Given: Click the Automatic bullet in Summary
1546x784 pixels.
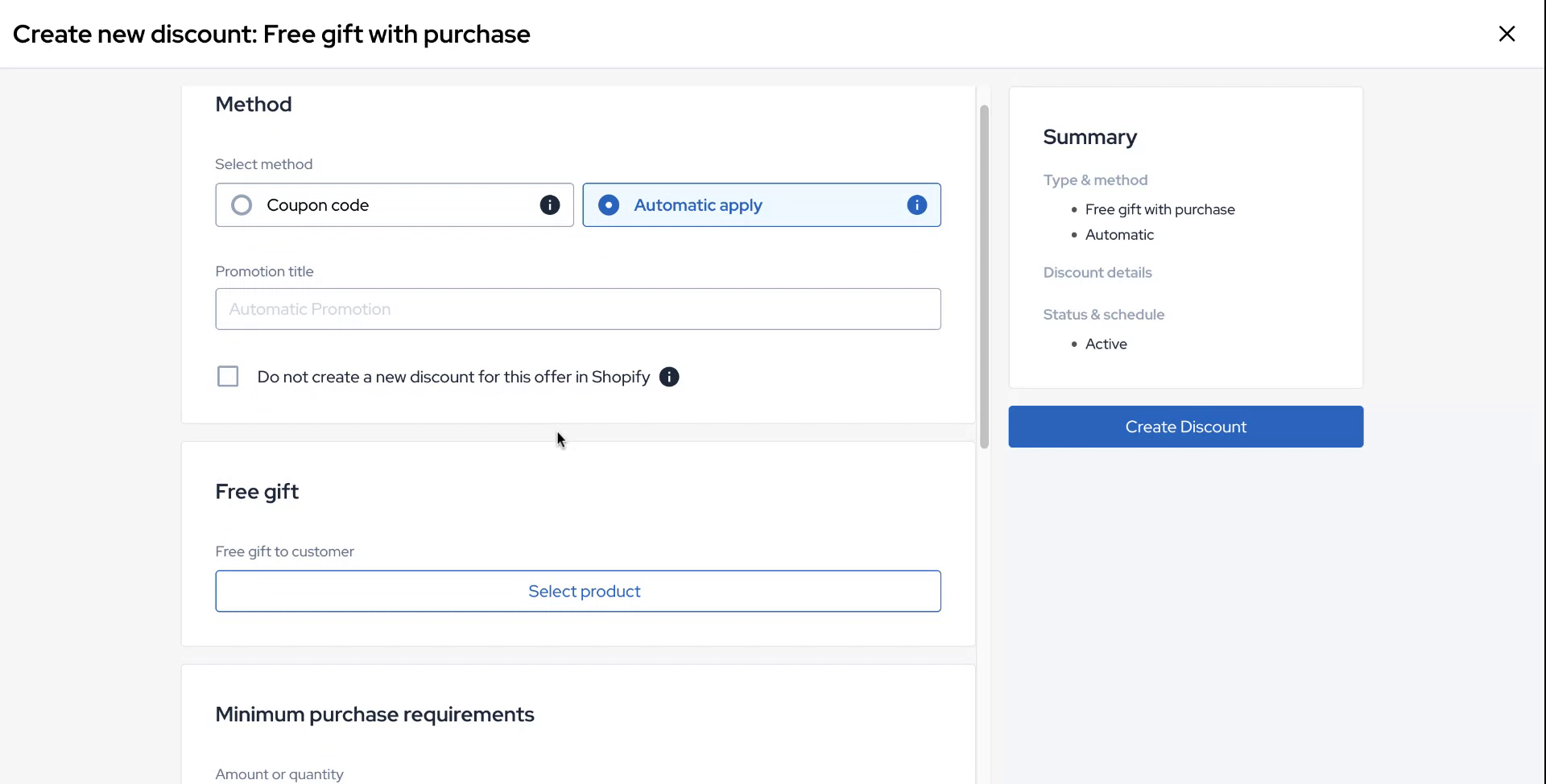Looking at the screenshot, I should pyautogui.click(x=1119, y=235).
